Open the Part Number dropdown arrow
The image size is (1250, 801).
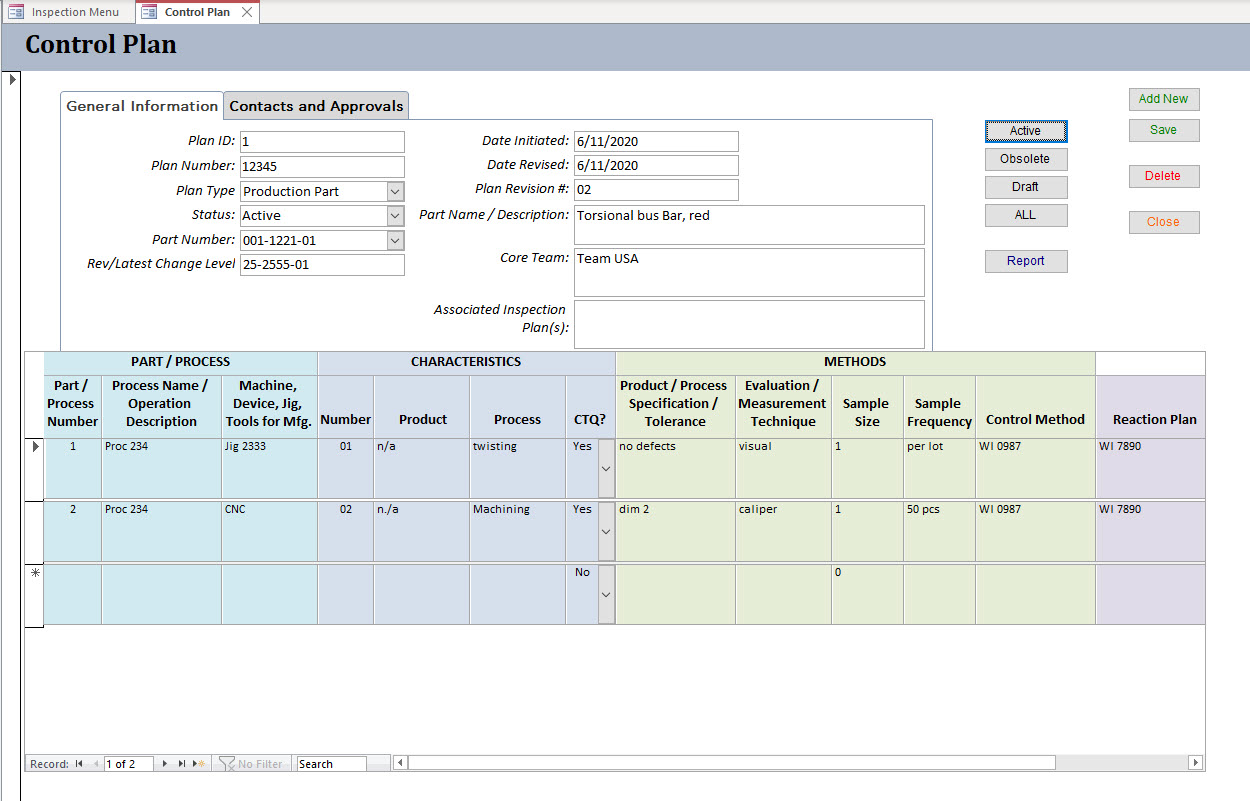point(395,241)
